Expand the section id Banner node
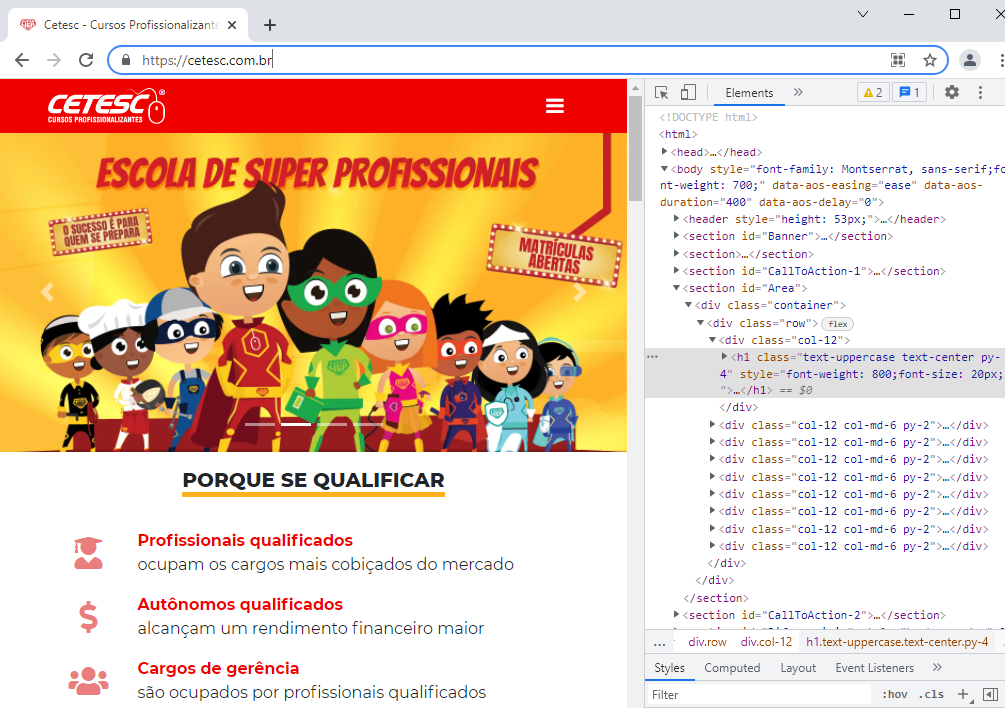 [x=676, y=236]
